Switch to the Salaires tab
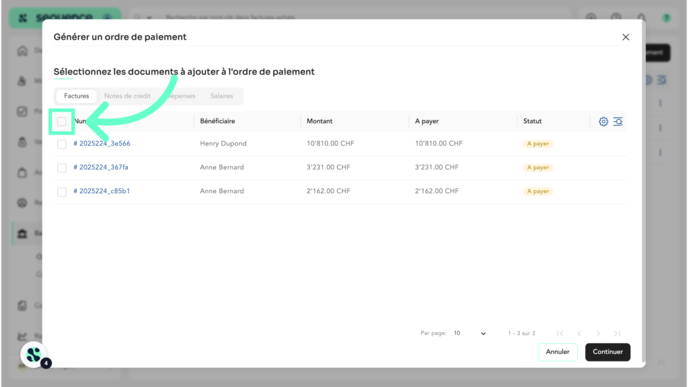 point(222,96)
